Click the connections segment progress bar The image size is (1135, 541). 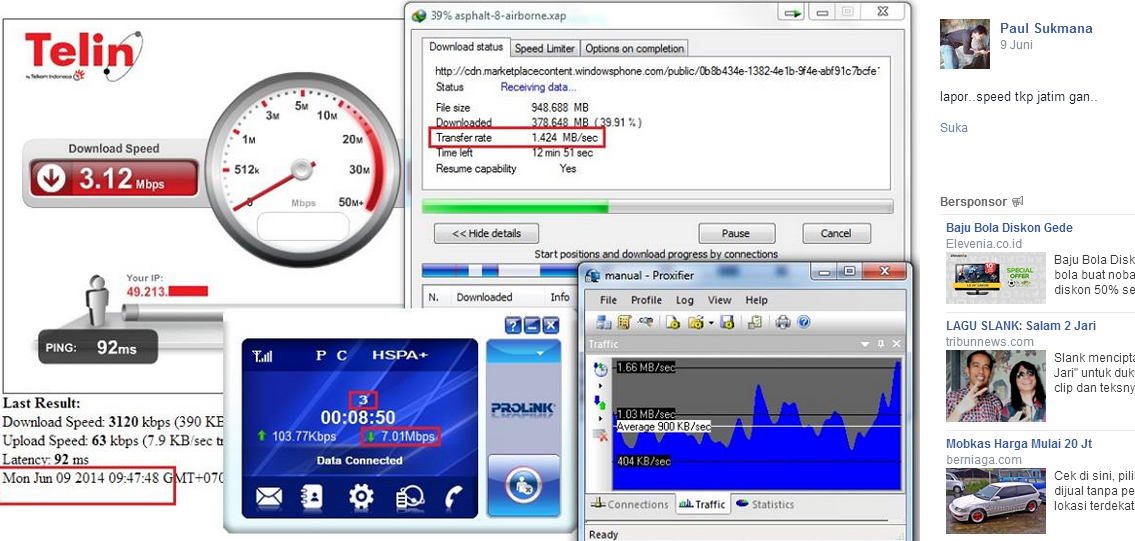[x=499, y=270]
